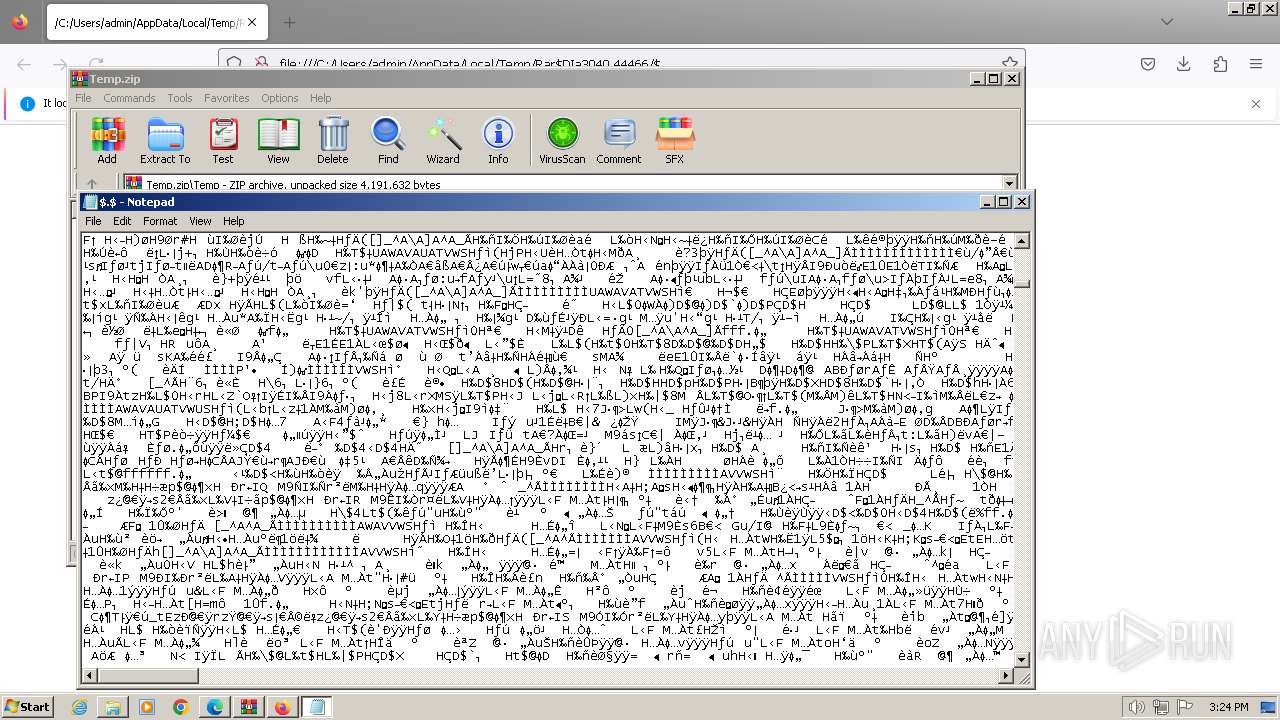Click Firefox forward navigation arrow
Image resolution: width=1280 pixels, height=720 pixels.
[x=60, y=64]
